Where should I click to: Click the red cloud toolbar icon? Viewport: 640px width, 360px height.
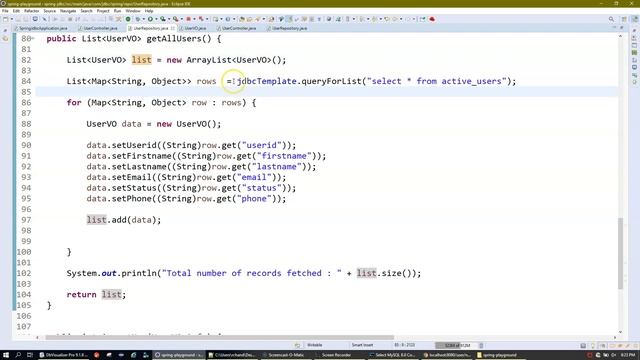[432, 19]
